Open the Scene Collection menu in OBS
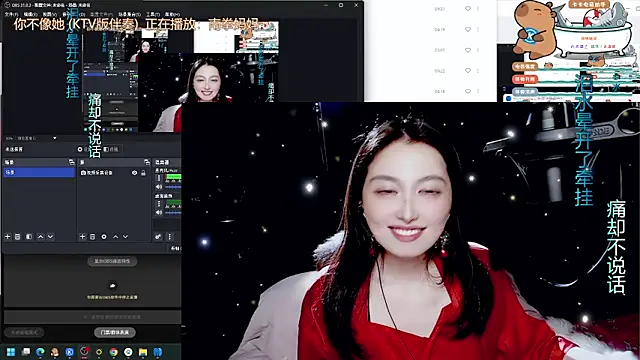 coord(129,14)
